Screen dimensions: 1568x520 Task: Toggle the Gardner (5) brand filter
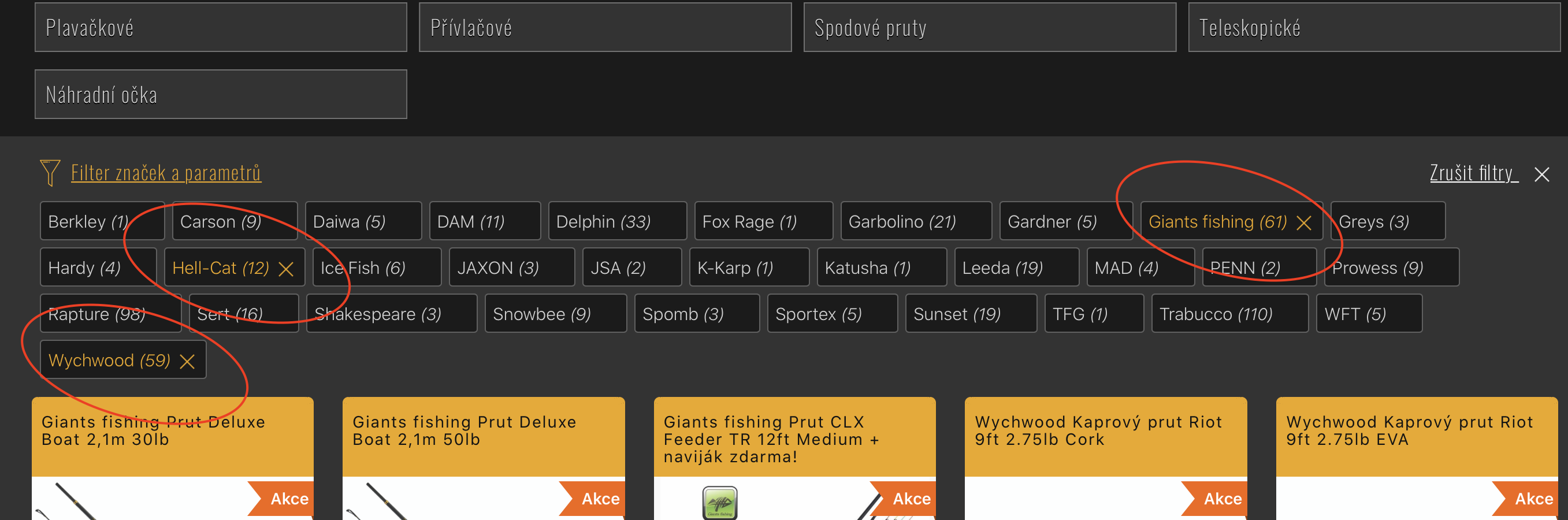(x=1066, y=221)
